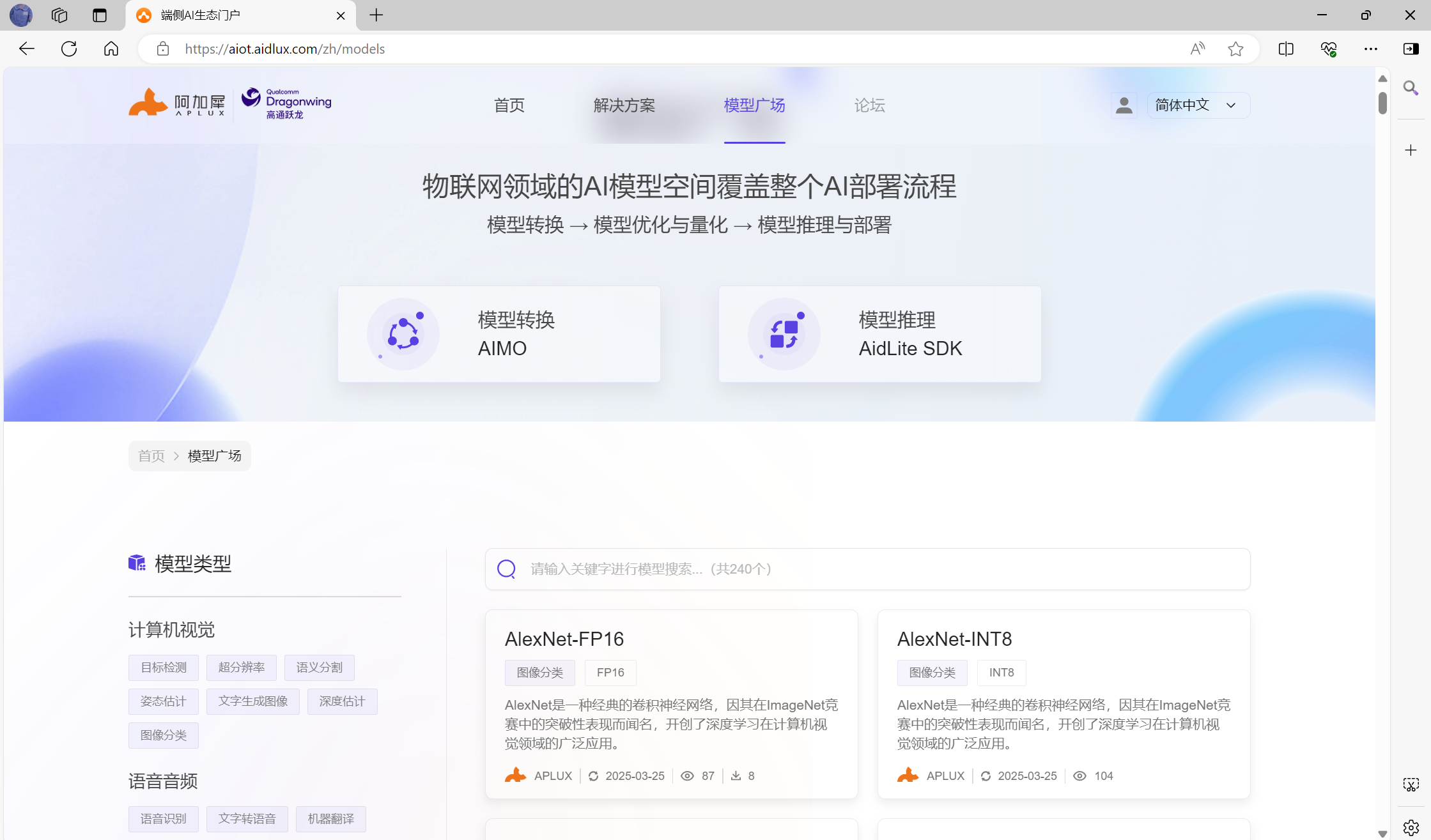Open the AidLite SDK inference icon
Screen dimensions: 1431x840
point(784,334)
